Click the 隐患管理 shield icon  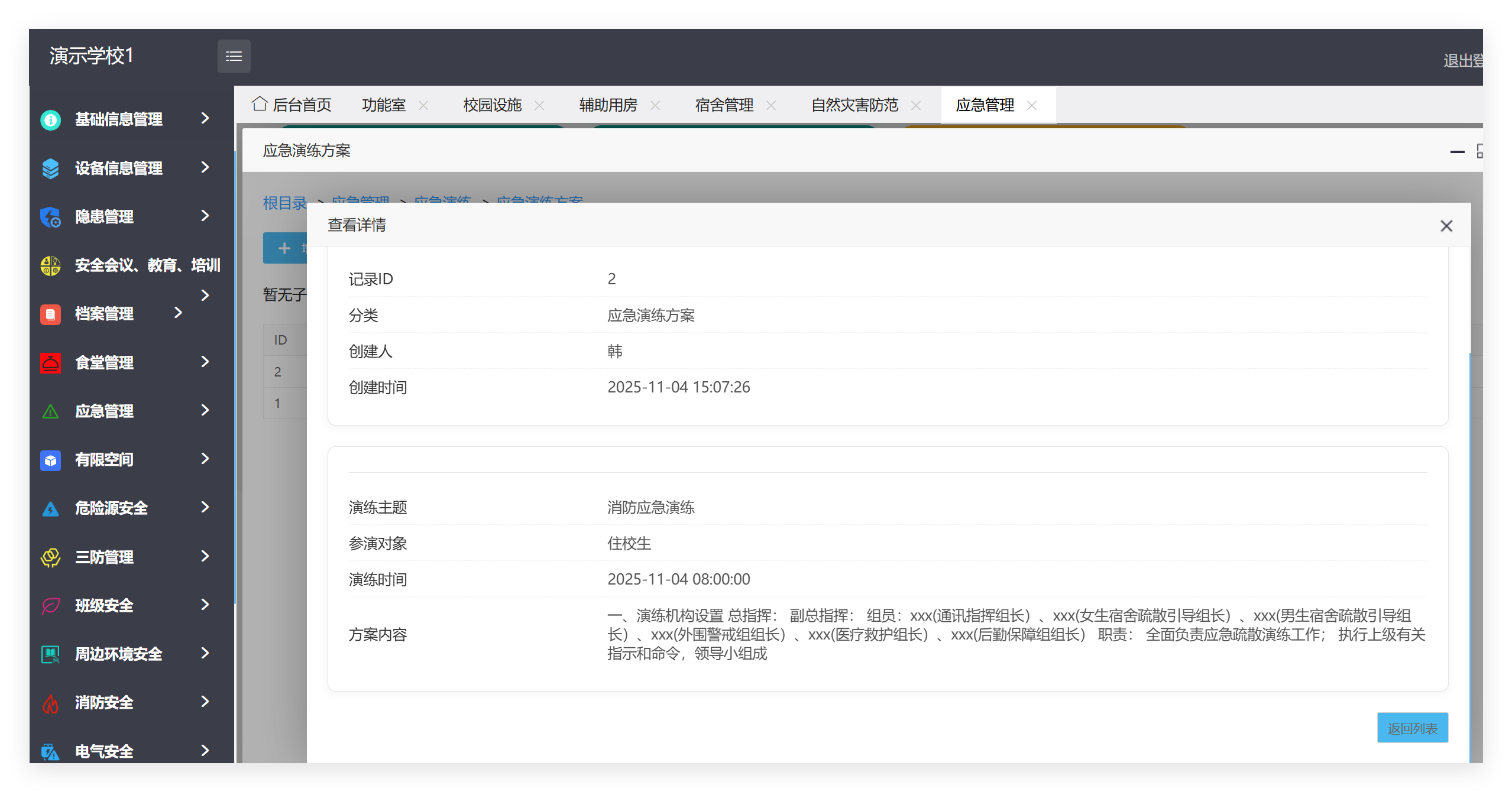point(50,216)
